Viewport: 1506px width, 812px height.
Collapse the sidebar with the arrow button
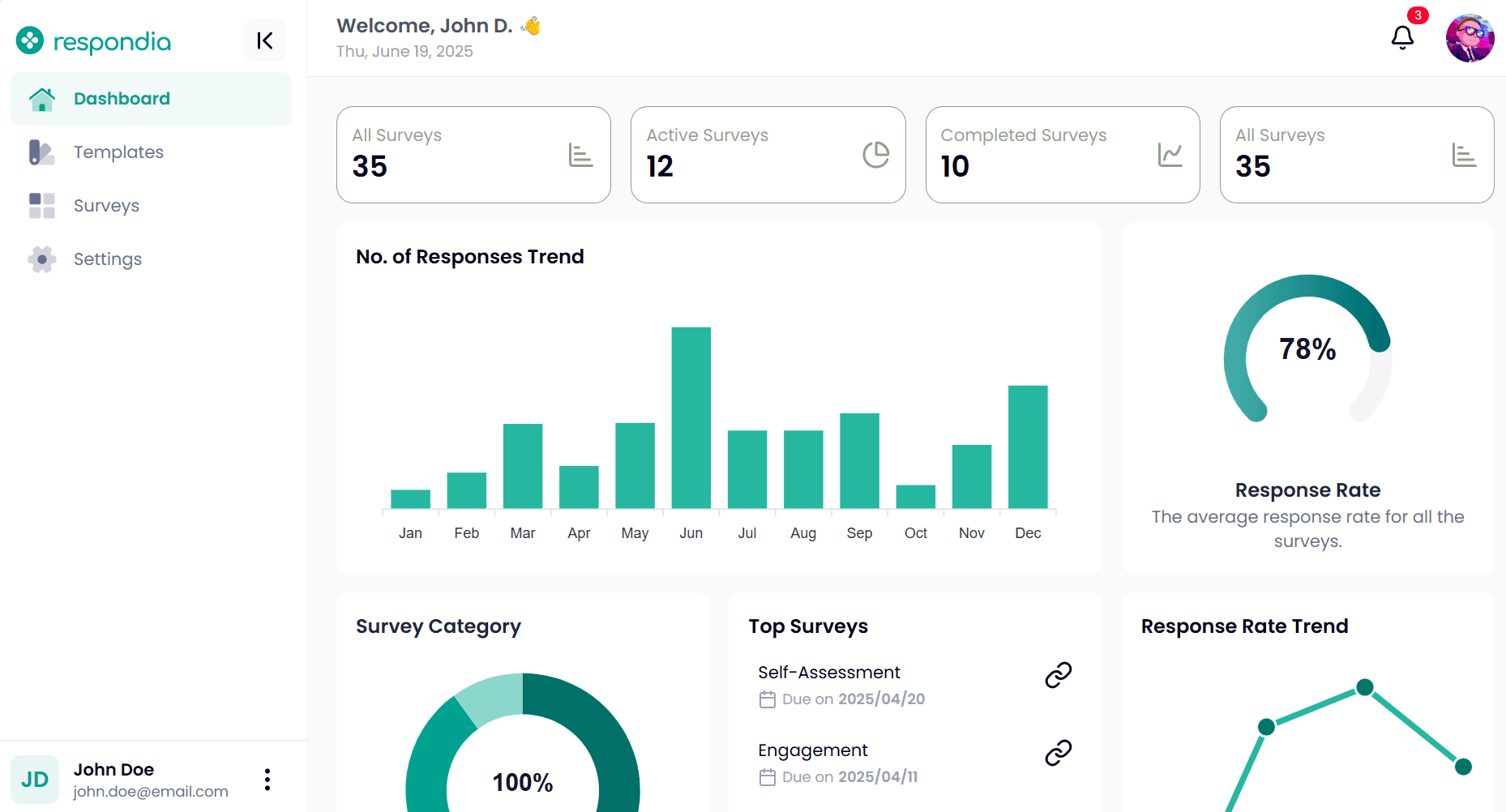click(265, 41)
